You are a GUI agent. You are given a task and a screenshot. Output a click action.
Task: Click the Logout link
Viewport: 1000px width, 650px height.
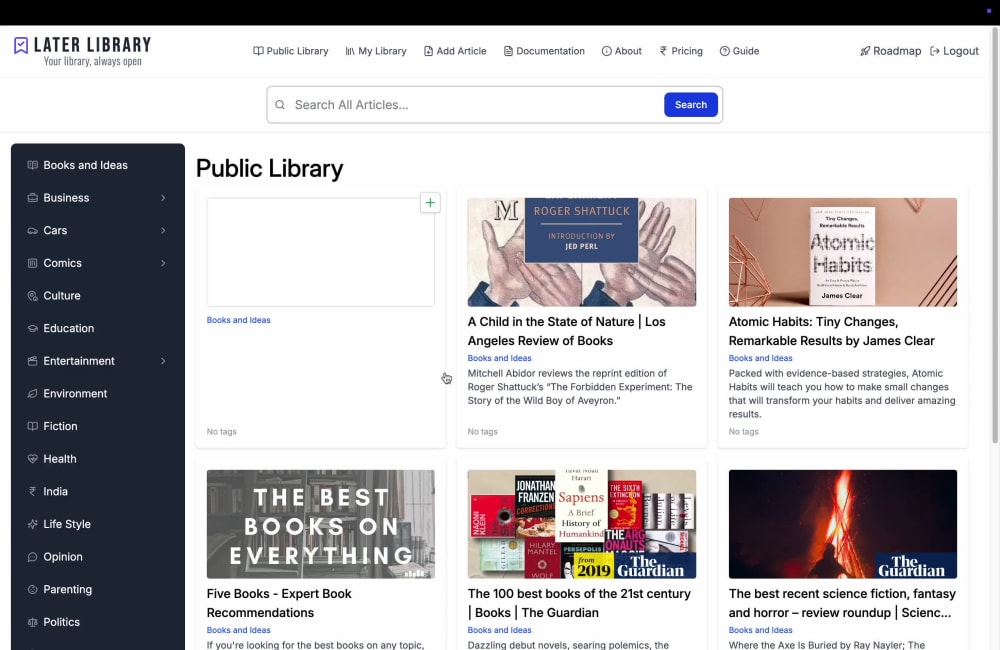[954, 51]
